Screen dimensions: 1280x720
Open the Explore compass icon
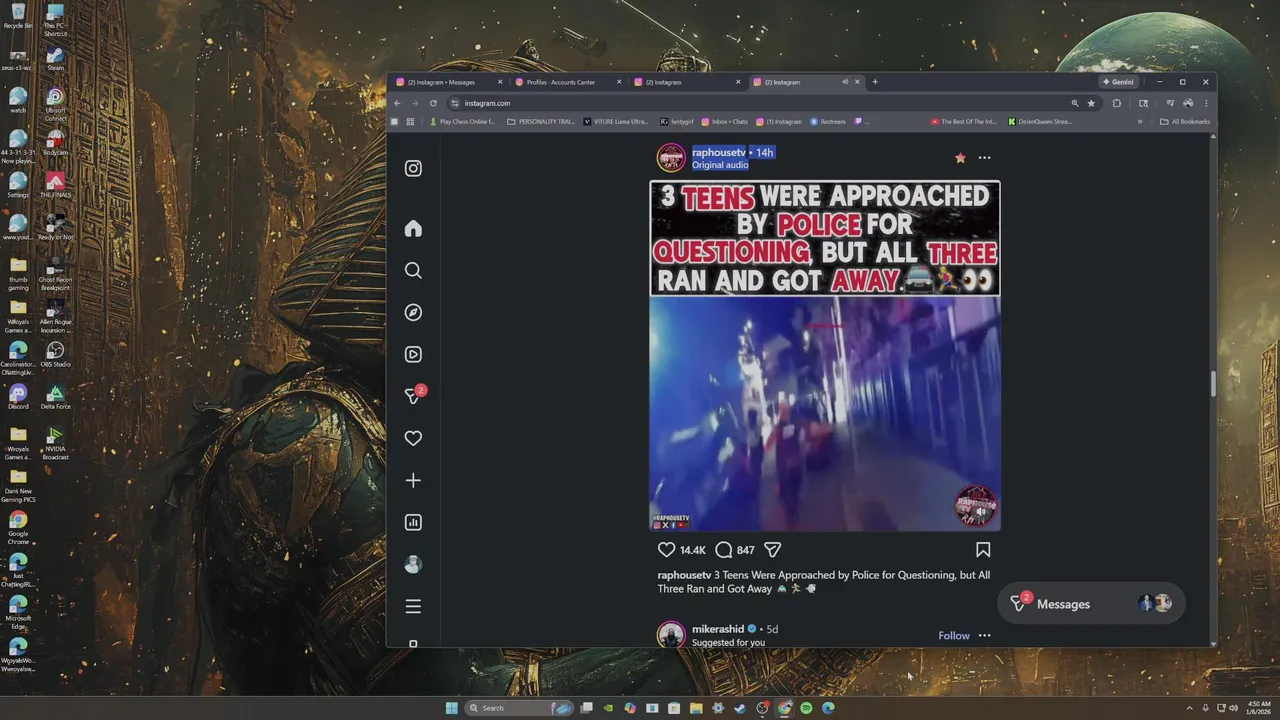click(413, 313)
